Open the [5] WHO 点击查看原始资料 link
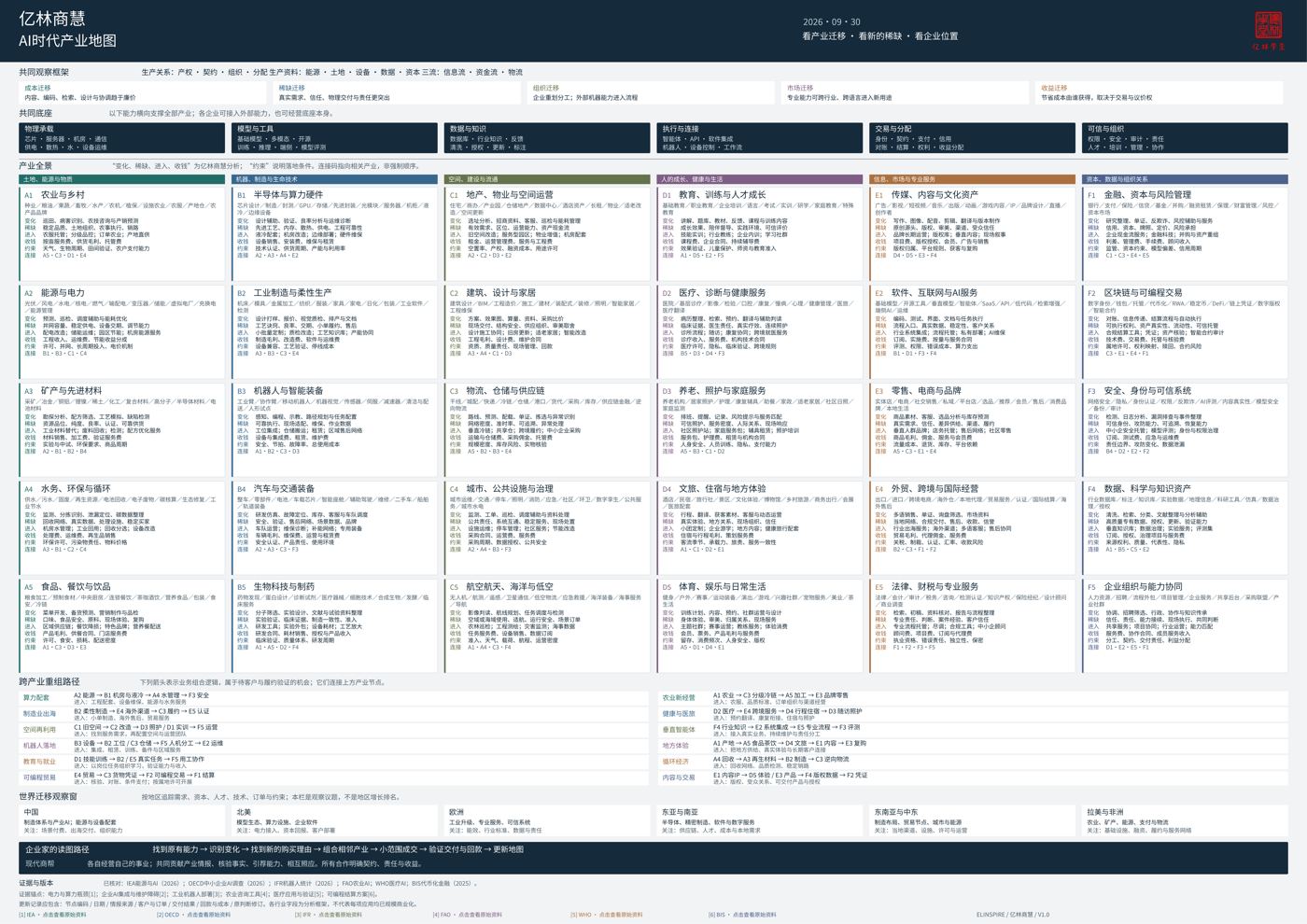 click(607, 915)
